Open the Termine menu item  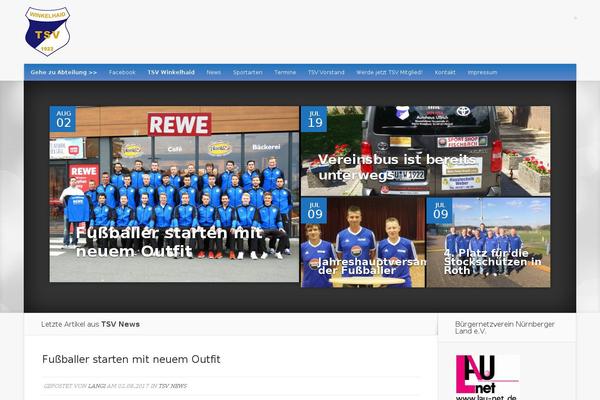pos(285,72)
